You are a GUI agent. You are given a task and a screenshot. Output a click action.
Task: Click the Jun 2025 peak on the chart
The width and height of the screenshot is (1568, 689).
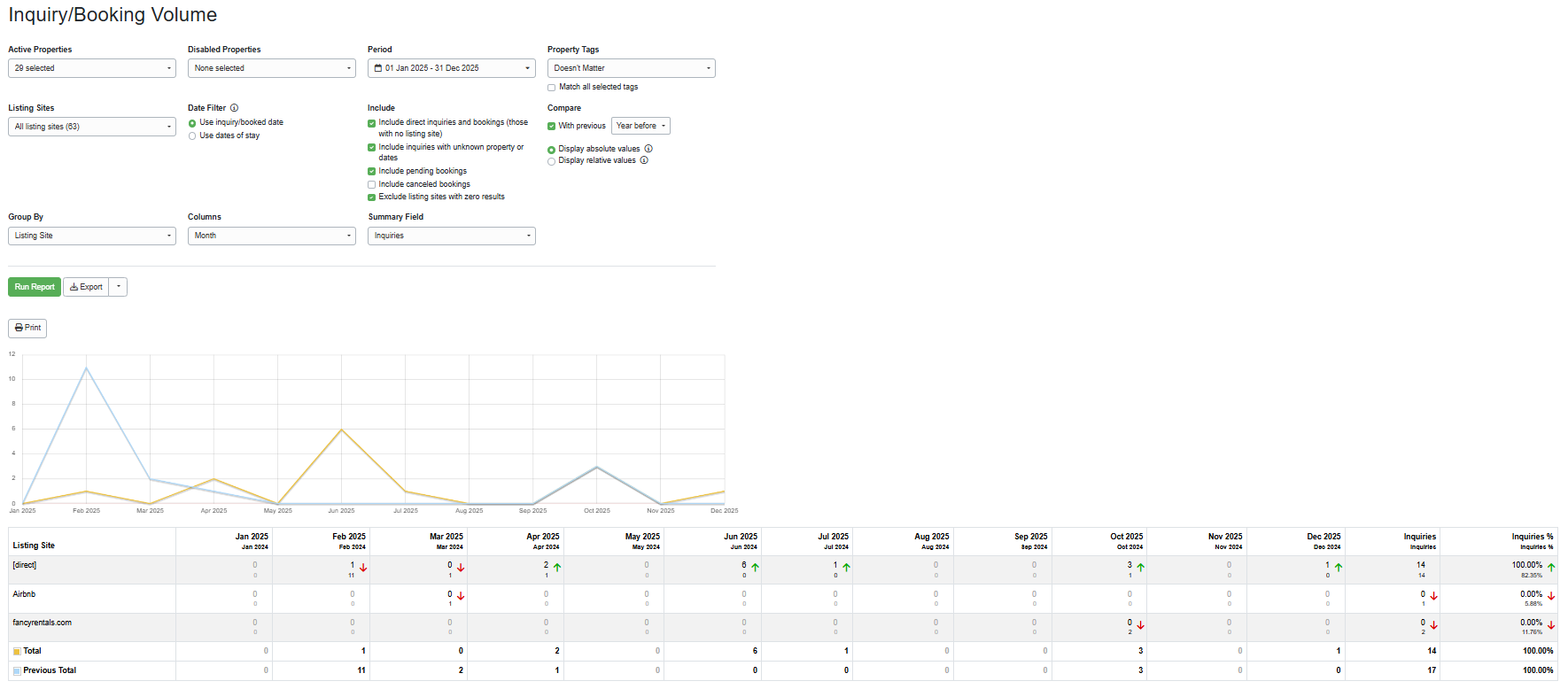341,430
